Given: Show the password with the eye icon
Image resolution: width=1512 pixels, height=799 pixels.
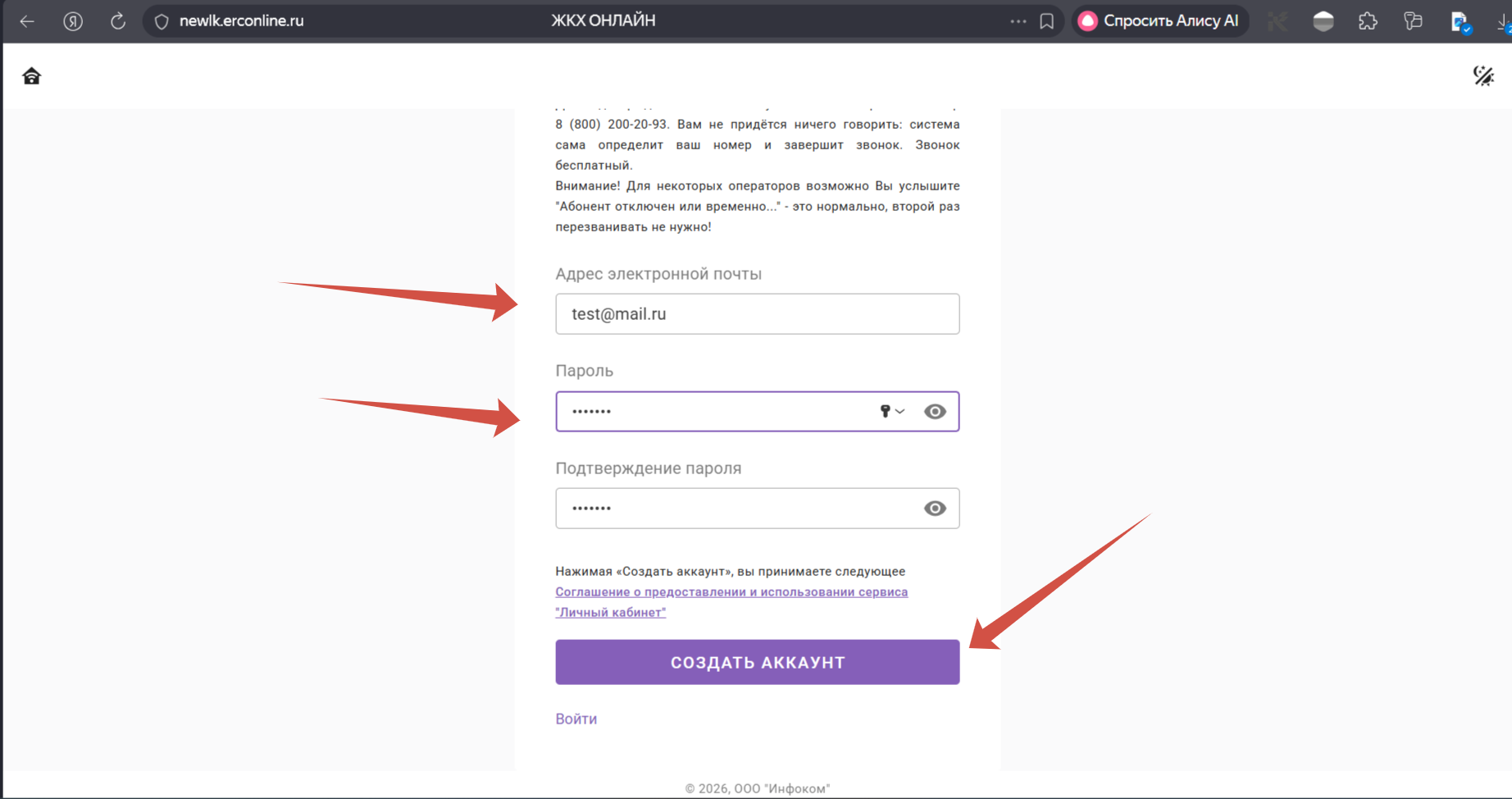Looking at the screenshot, I should click(935, 412).
